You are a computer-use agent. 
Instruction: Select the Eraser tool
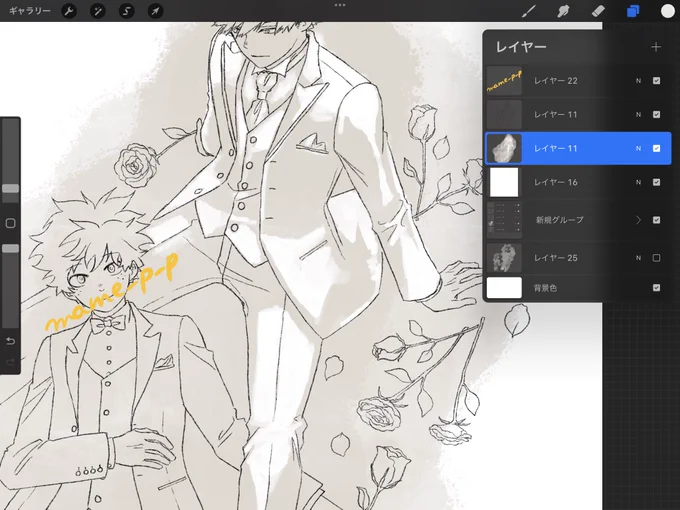(598, 11)
